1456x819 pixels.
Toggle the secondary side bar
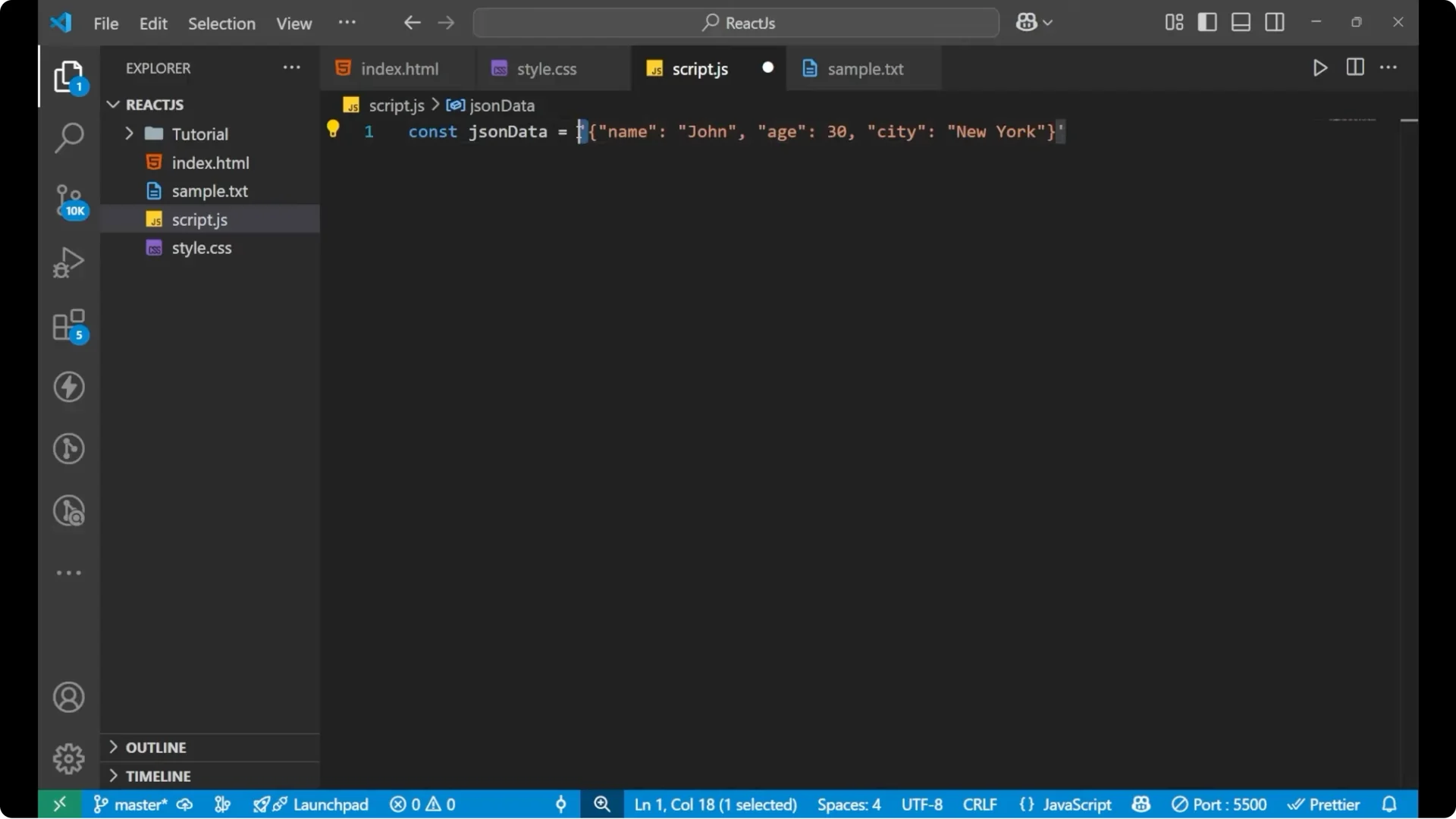click(1274, 22)
